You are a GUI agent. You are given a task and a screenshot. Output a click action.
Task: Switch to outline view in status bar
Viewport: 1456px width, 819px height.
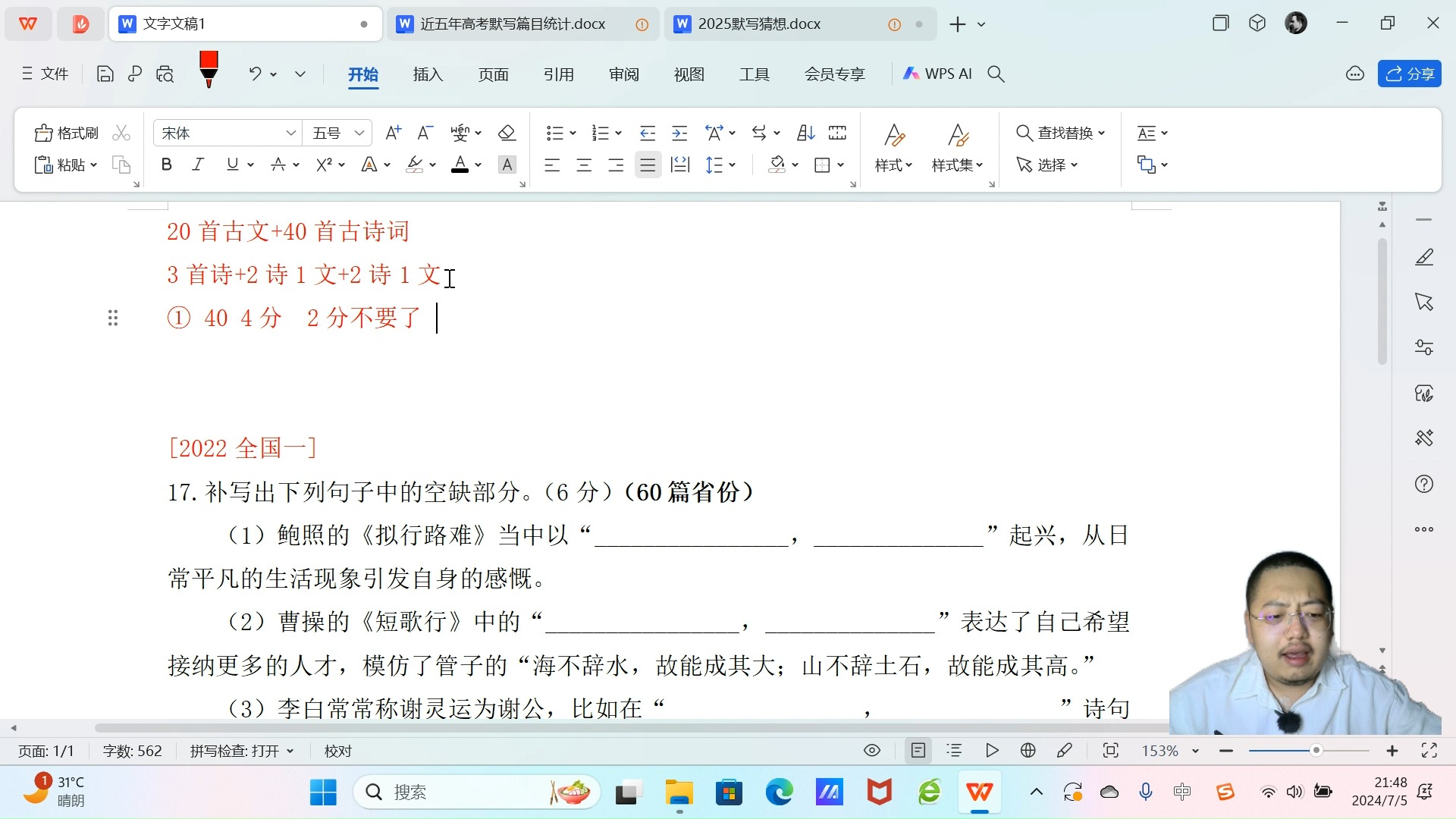[x=954, y=751]
